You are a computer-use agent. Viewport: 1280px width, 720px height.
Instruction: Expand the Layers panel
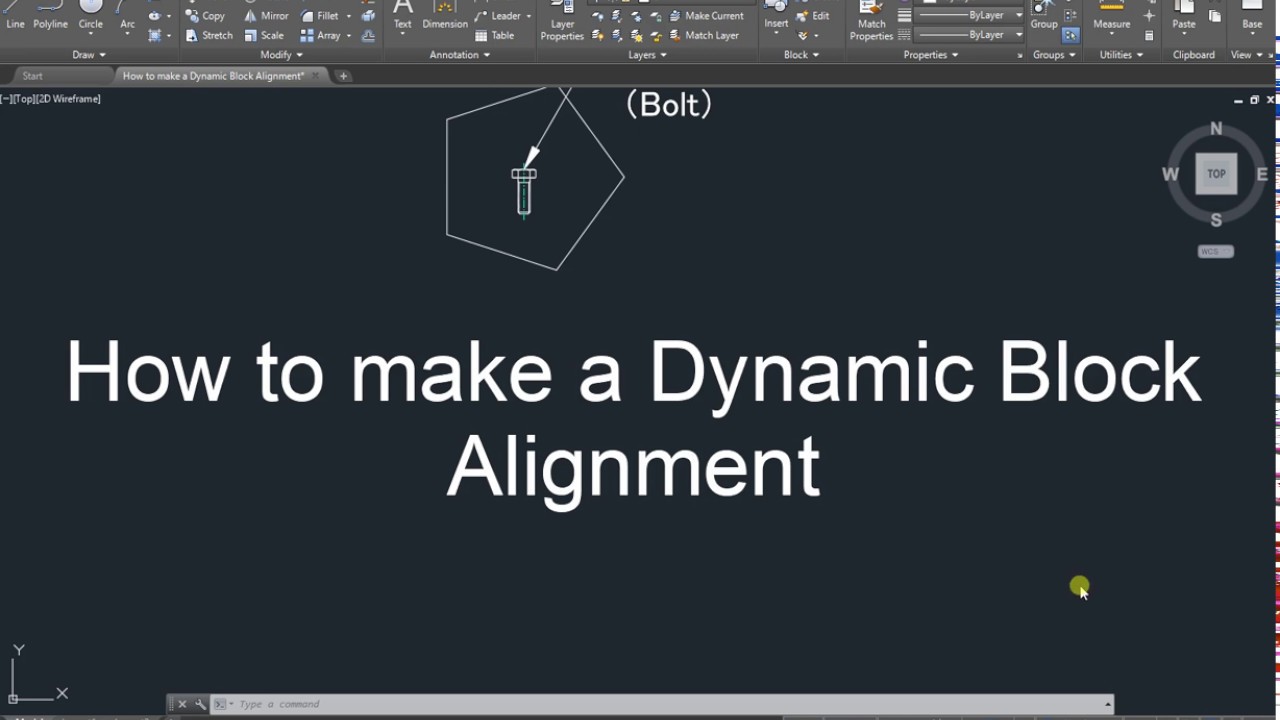tap(647, 55)
